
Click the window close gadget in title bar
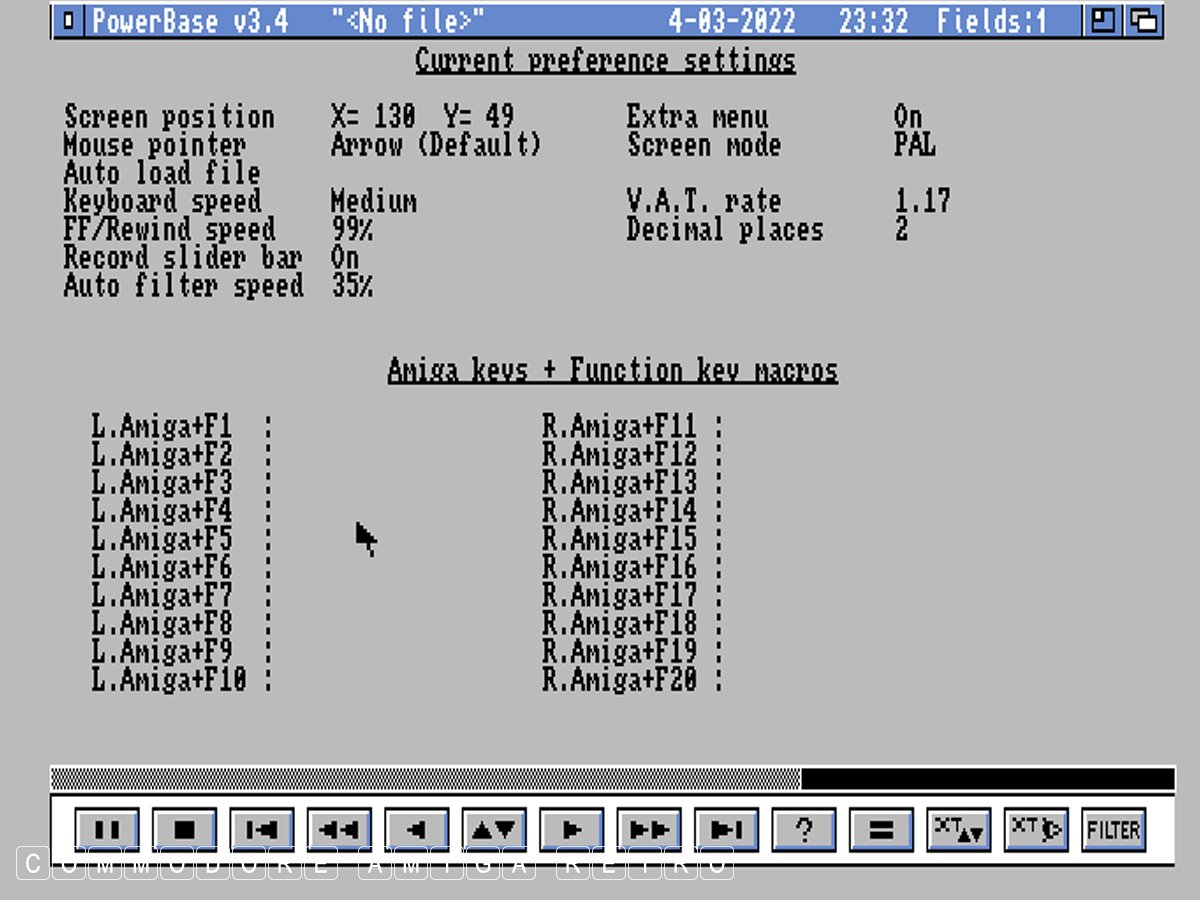(x=68, y=21)
